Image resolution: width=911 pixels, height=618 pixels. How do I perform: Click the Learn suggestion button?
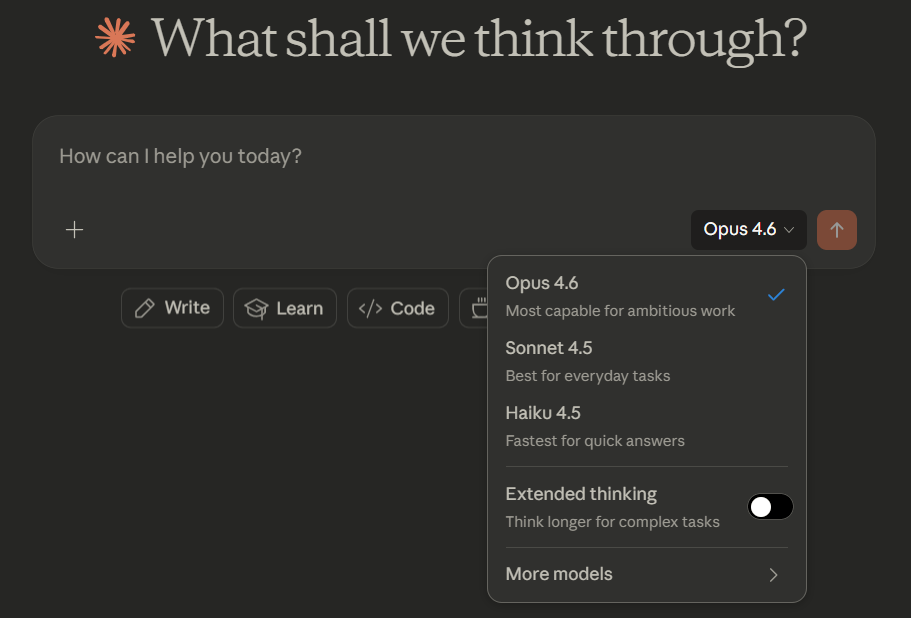pos(285,308)
